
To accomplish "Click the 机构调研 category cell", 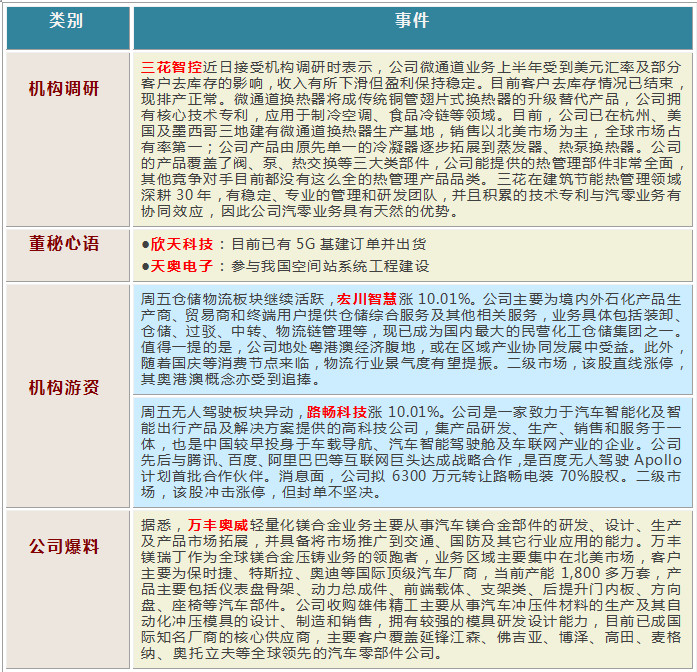I will tap(66, 89).
